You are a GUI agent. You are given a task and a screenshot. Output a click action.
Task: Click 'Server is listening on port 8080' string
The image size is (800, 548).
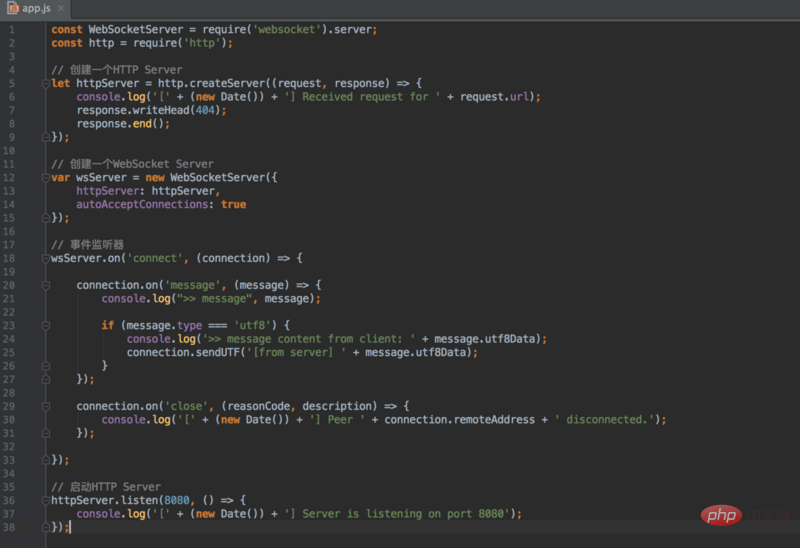point(396,514)
